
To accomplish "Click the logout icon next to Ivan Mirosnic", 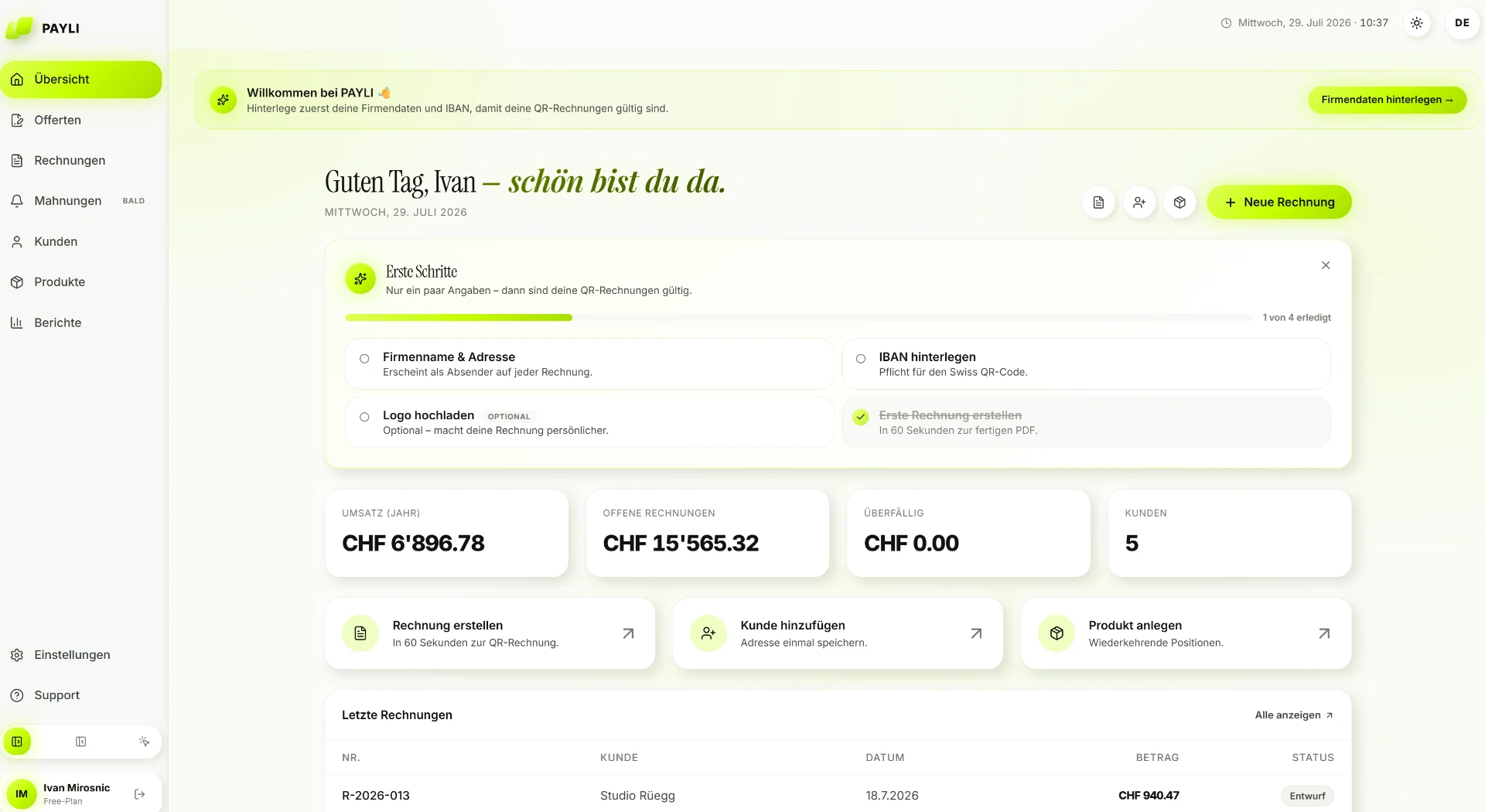I will tap(140, 794).
